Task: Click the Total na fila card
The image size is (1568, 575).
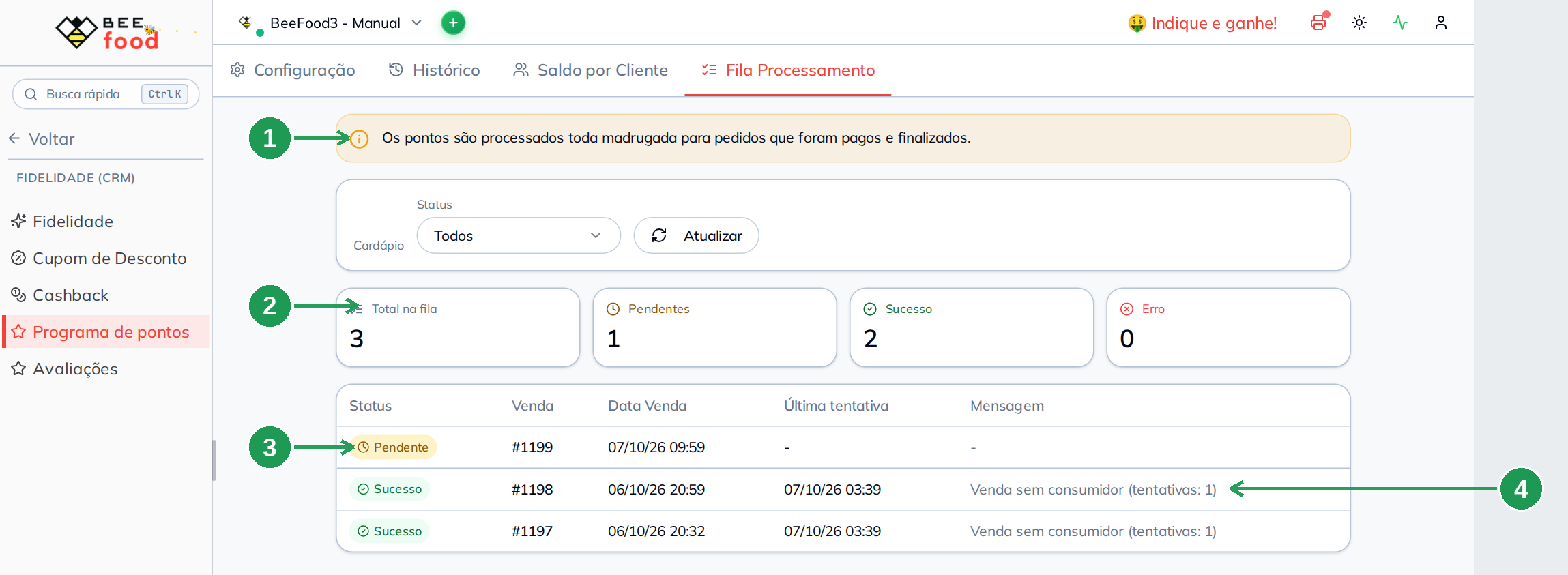Action: point(458,327)
